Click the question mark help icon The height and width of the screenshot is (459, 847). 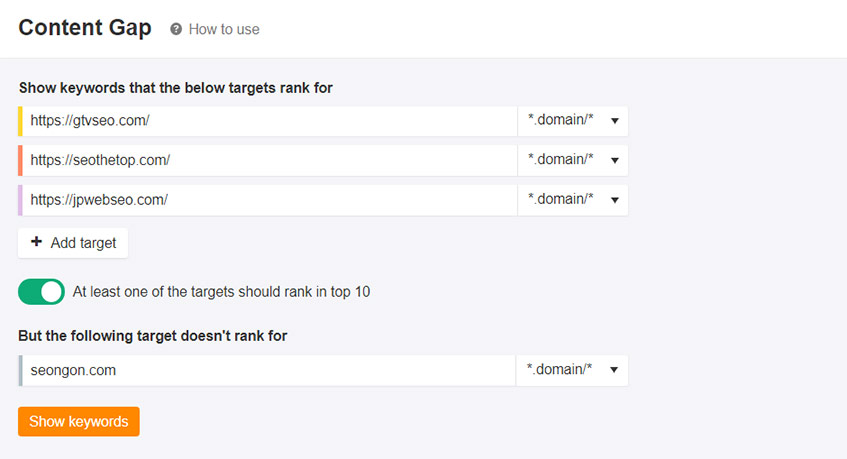(x=176, y=29)
